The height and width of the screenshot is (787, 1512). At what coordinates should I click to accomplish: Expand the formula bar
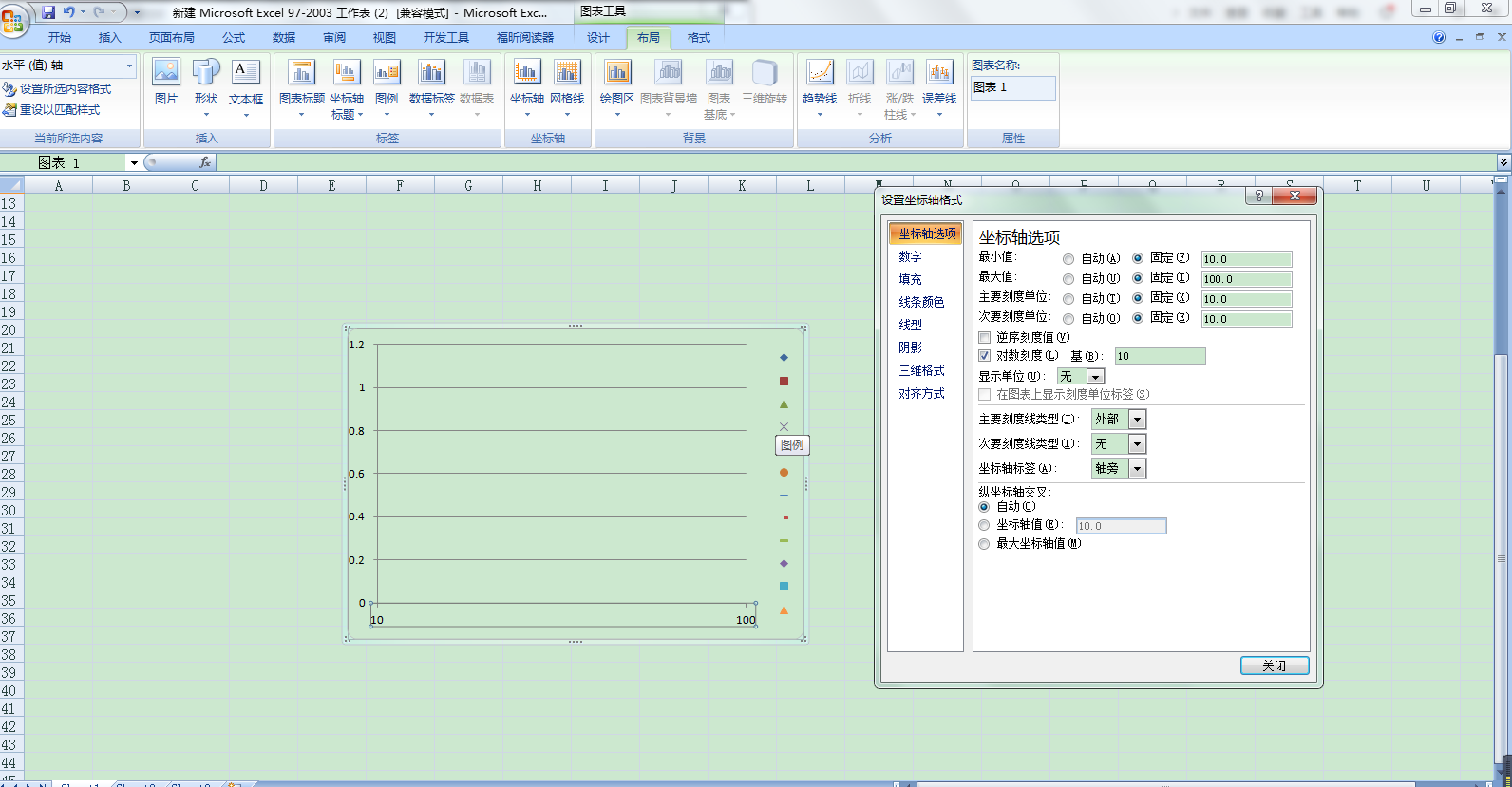tap(1503, 162)
